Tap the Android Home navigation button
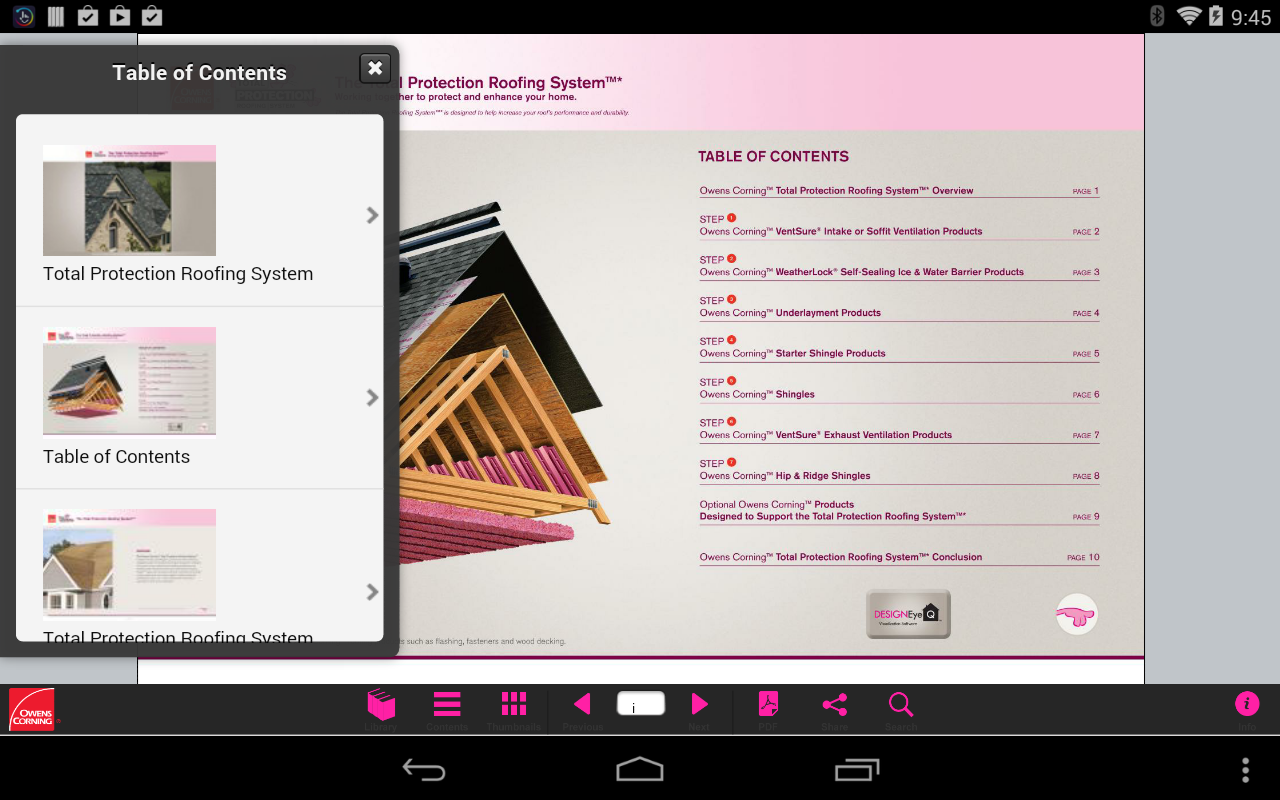This screenshot has height=800, width=1280. click(x=640, y=769)
